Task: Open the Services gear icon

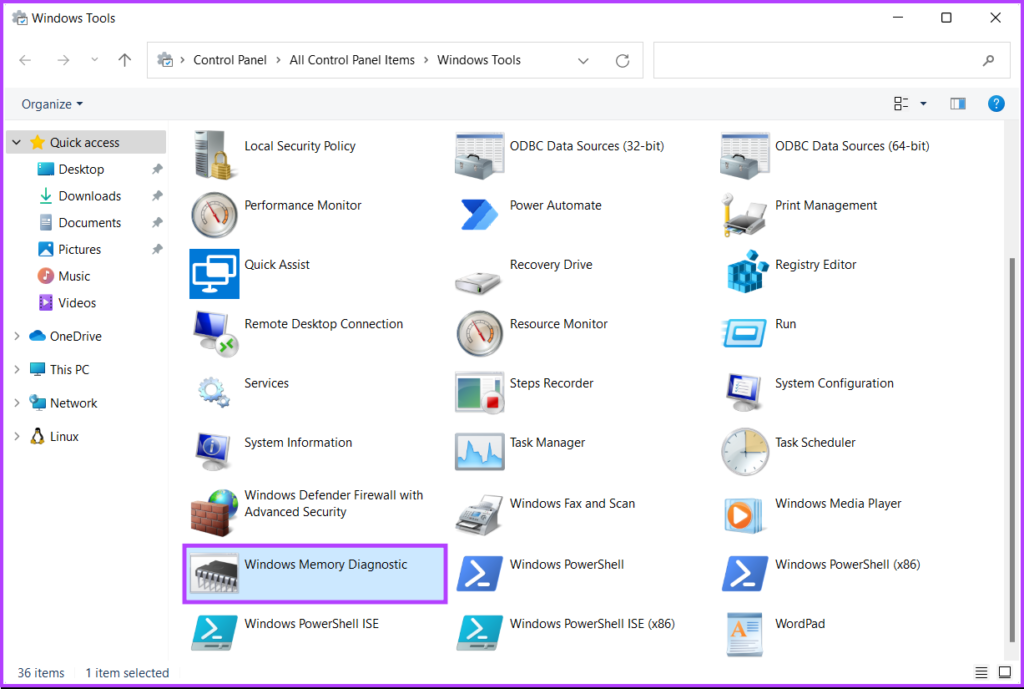Action: (x=214, y=392)
